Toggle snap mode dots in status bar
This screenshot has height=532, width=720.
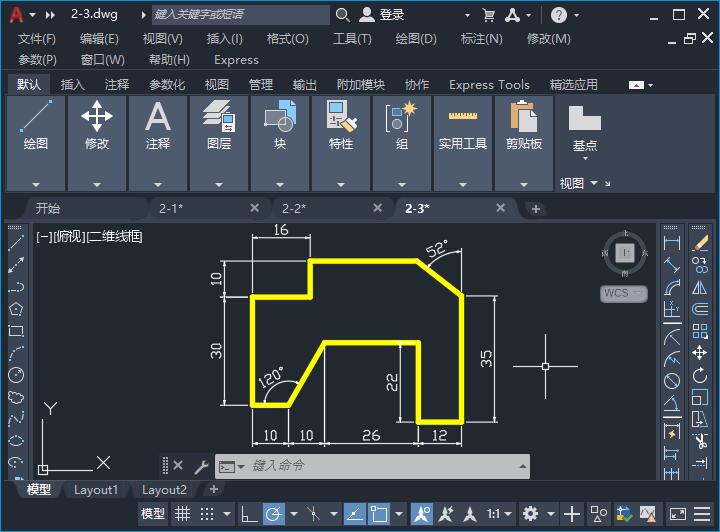pyautogui.click(x=207, y=514)
